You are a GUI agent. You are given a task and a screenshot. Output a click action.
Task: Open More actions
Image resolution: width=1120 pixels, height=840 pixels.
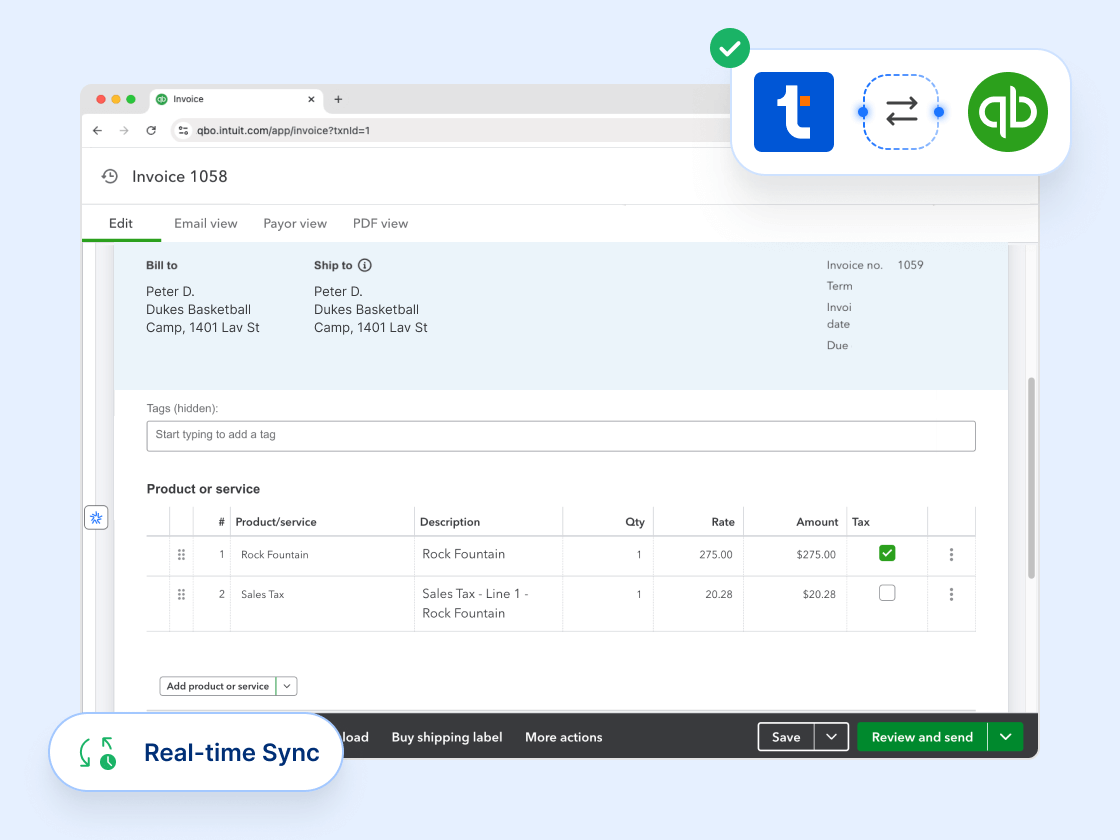(563, 737)
